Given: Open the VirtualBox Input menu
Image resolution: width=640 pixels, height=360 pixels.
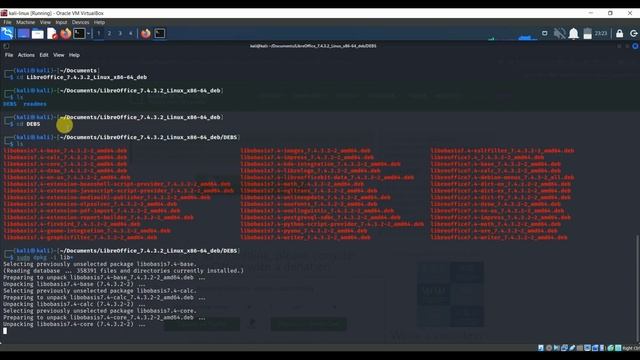Looking at the screenshot, I should point(61,22).
